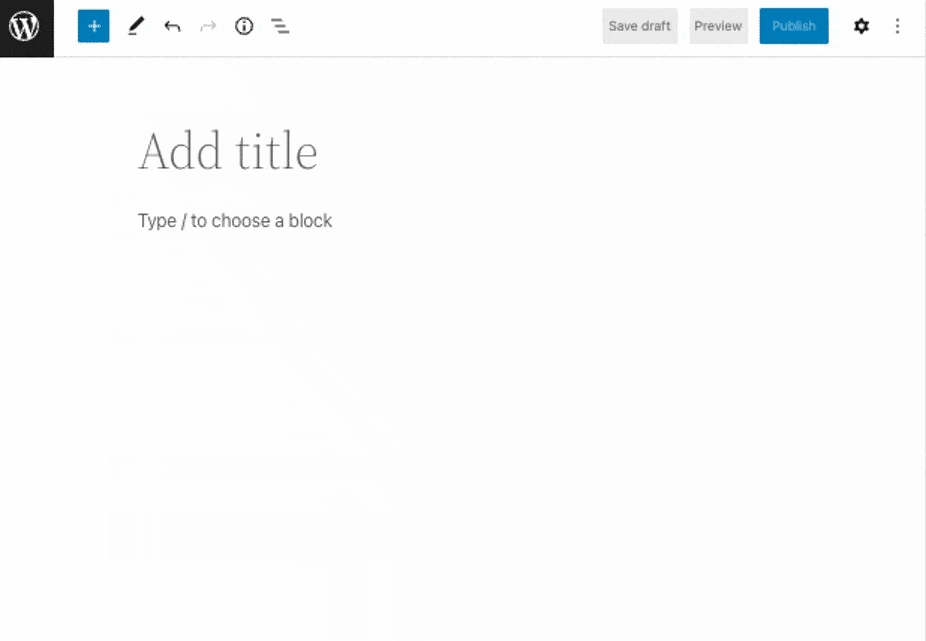Select the pencil Tools icon
Viewport: 926px width, 641px height.
pyautogui.click(x=136, y=27)
